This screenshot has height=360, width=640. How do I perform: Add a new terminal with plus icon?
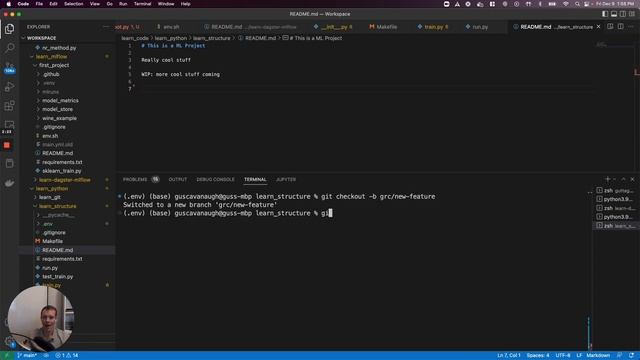(607, 179)
